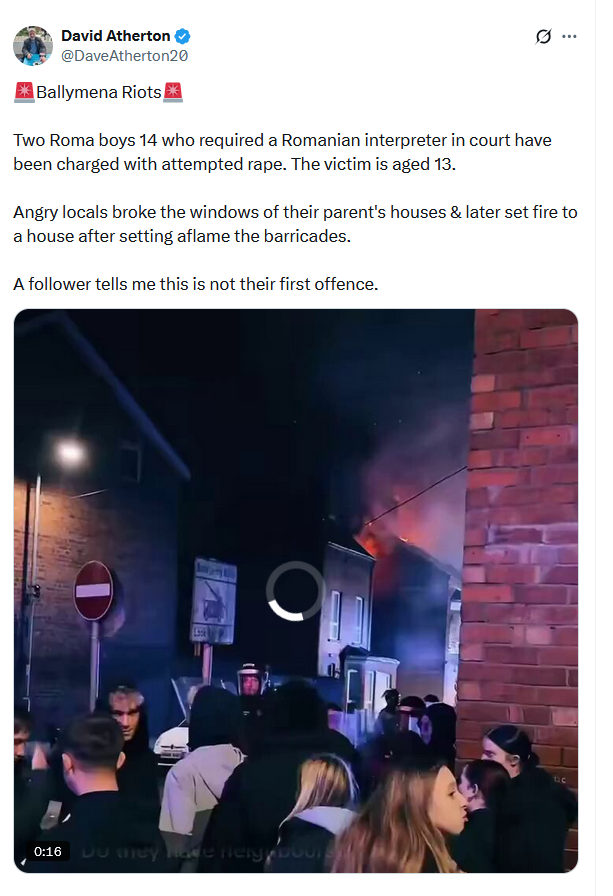Click the loading spinner on the video
613x896 pixels.
[x=295, y=591]
